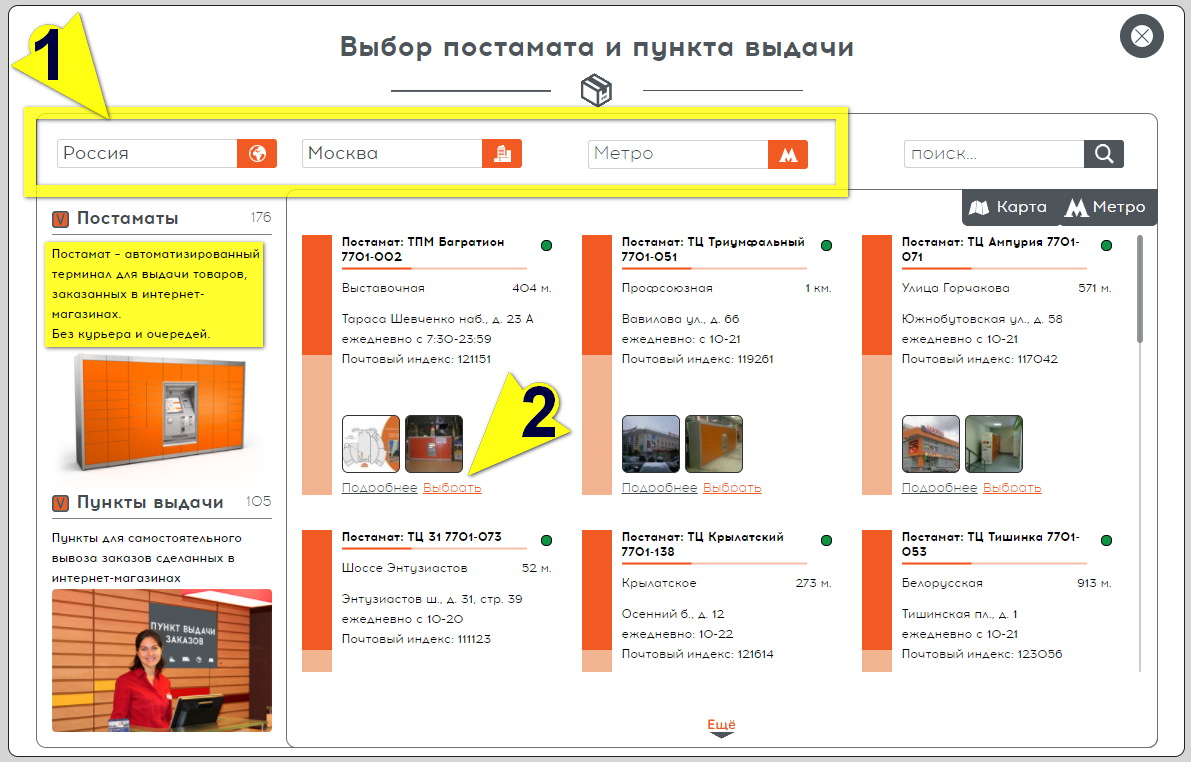This screenshot has height=762, width=1191.
Task: Click Выбрать for ТПМ Багратион postamat
Action: (x=452, y=488)
